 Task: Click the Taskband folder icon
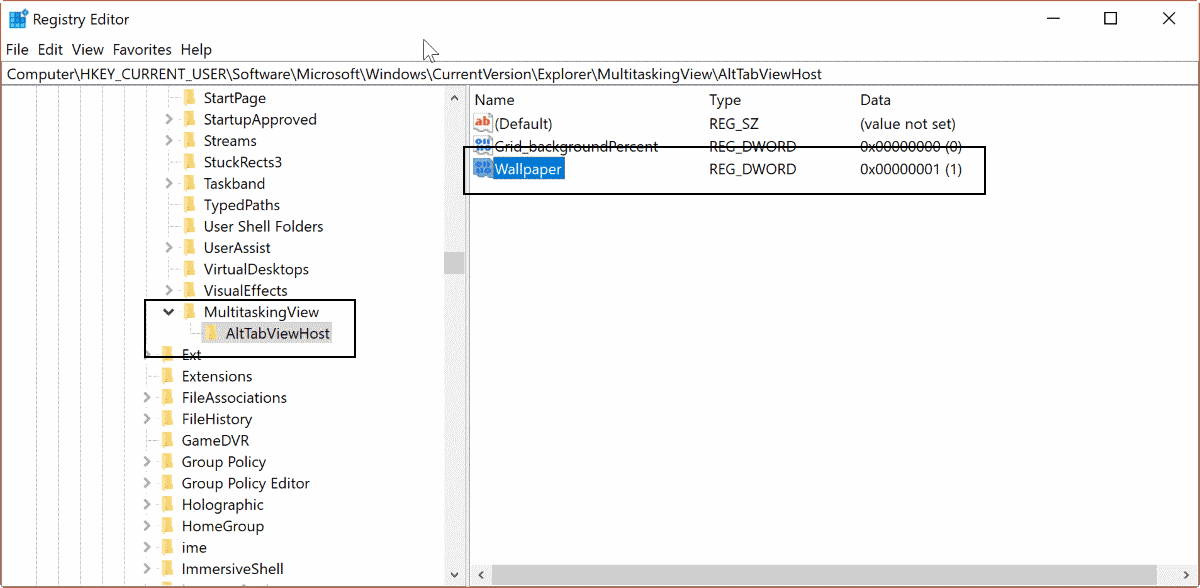(x=189, y=184)
